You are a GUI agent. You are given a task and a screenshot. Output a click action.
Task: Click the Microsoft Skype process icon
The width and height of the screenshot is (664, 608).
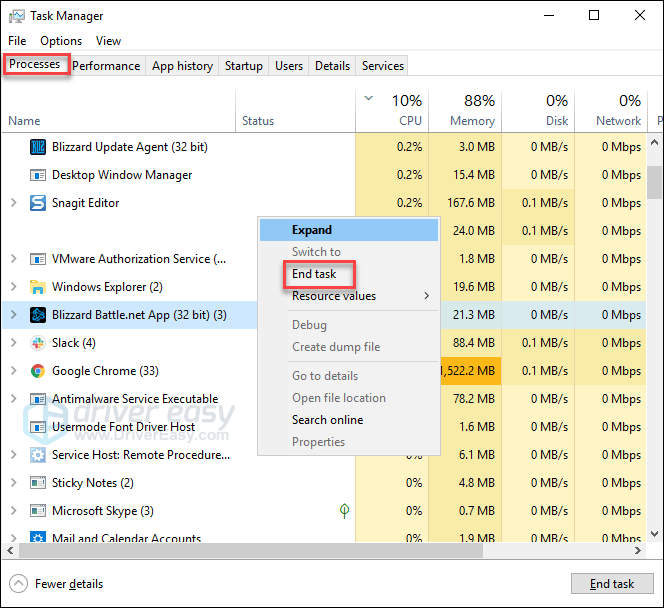click(38, 511)
